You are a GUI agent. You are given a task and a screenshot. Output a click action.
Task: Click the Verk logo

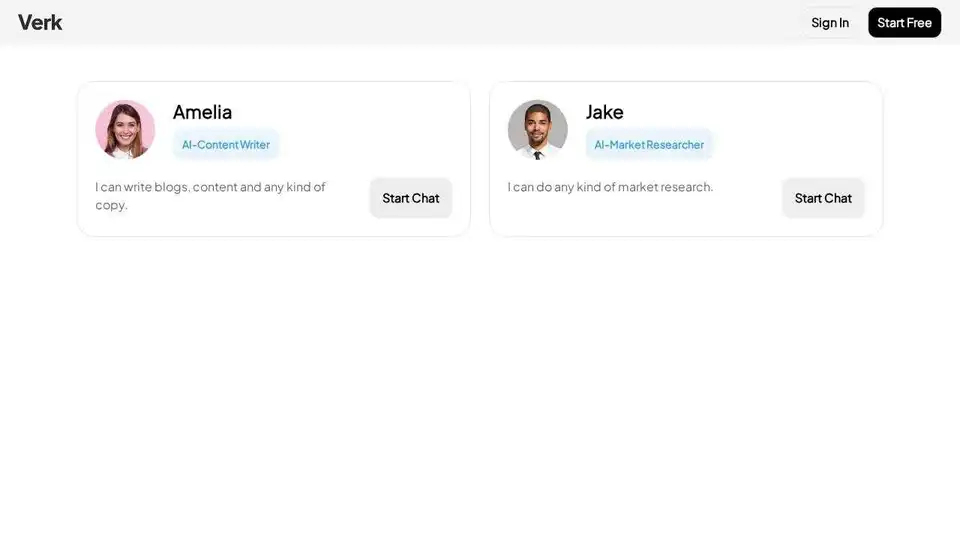point(40,23)
